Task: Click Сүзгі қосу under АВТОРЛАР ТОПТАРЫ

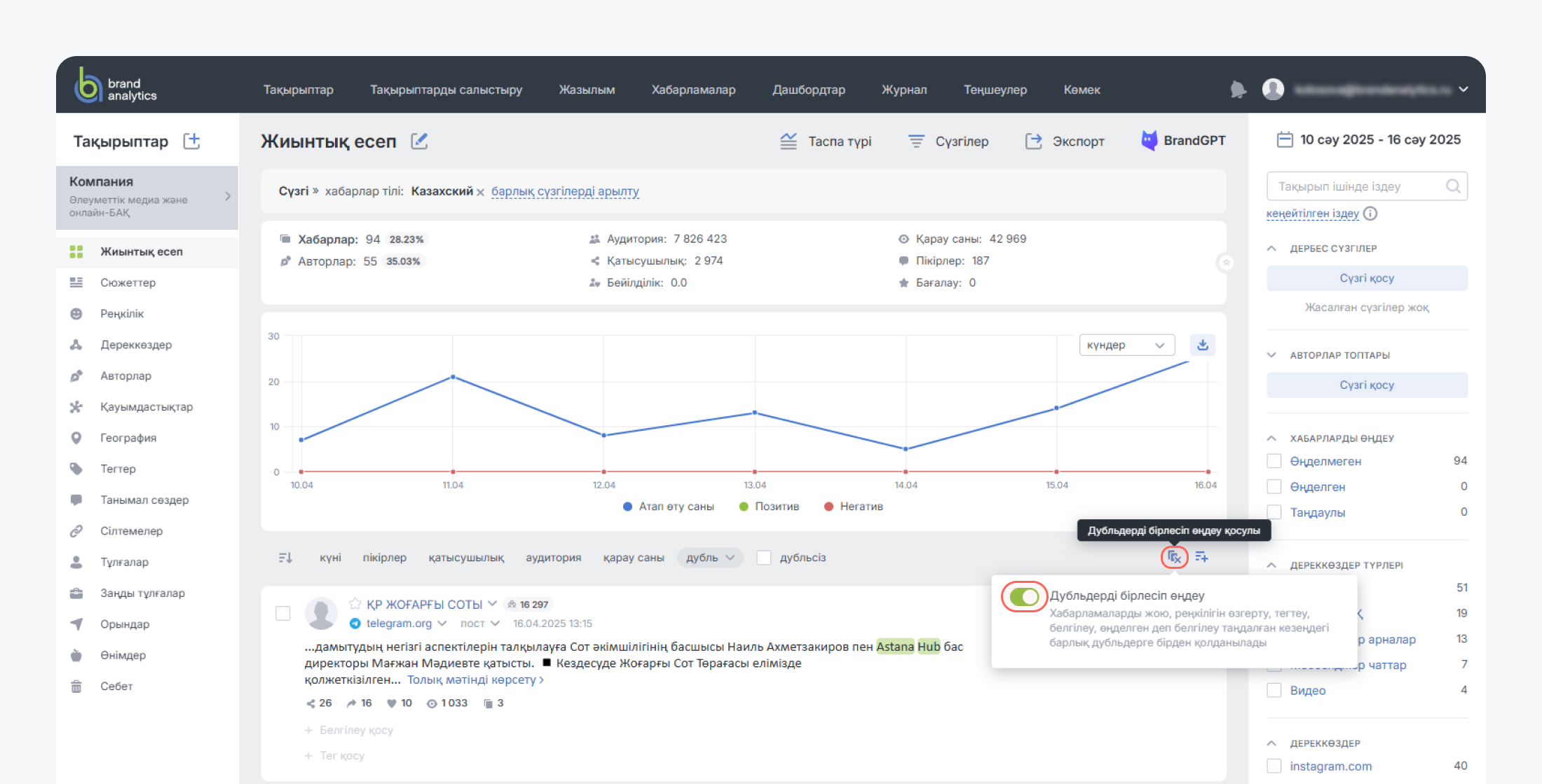Action: click(1367, 385)
